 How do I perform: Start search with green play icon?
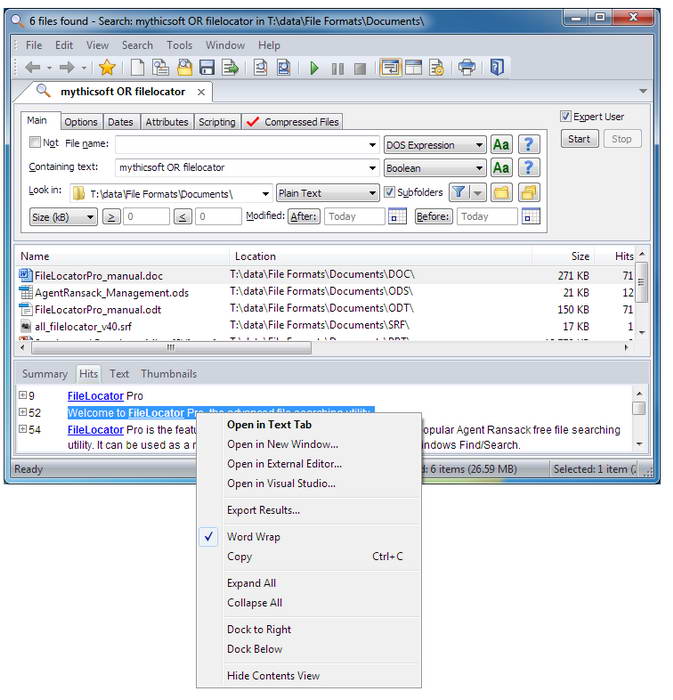(314, 68)
